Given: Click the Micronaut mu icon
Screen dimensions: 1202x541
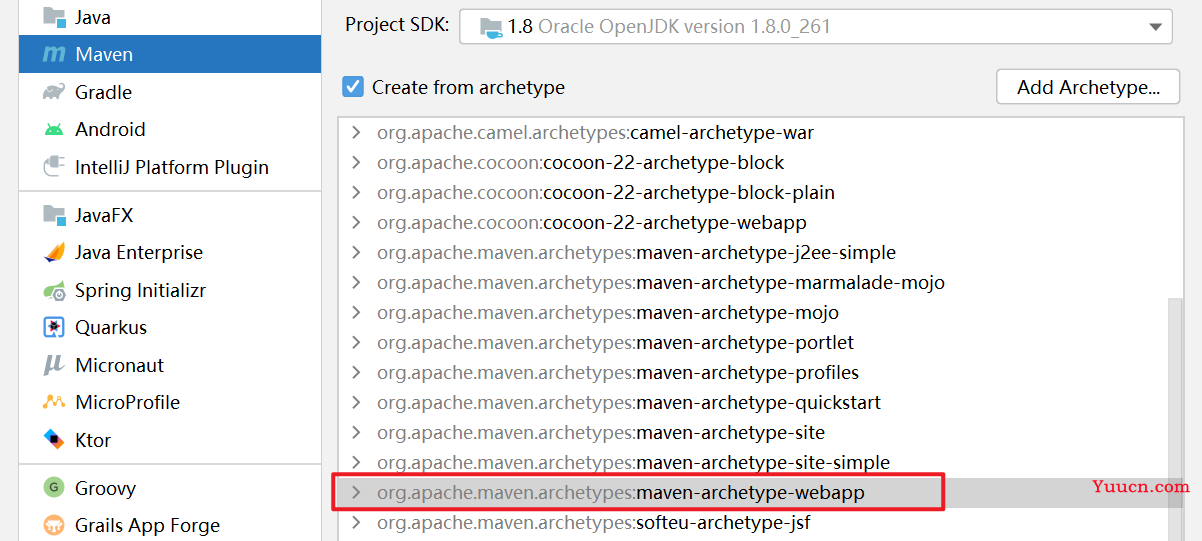Looking at the screenshot, I should 54,366.
